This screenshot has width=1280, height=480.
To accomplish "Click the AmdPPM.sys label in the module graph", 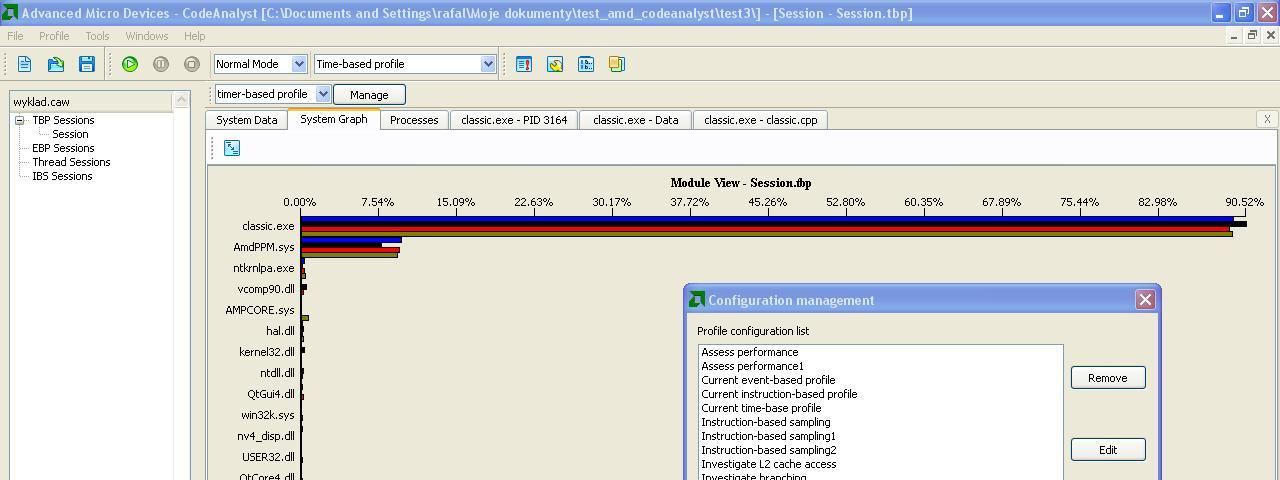I will 264,247.
